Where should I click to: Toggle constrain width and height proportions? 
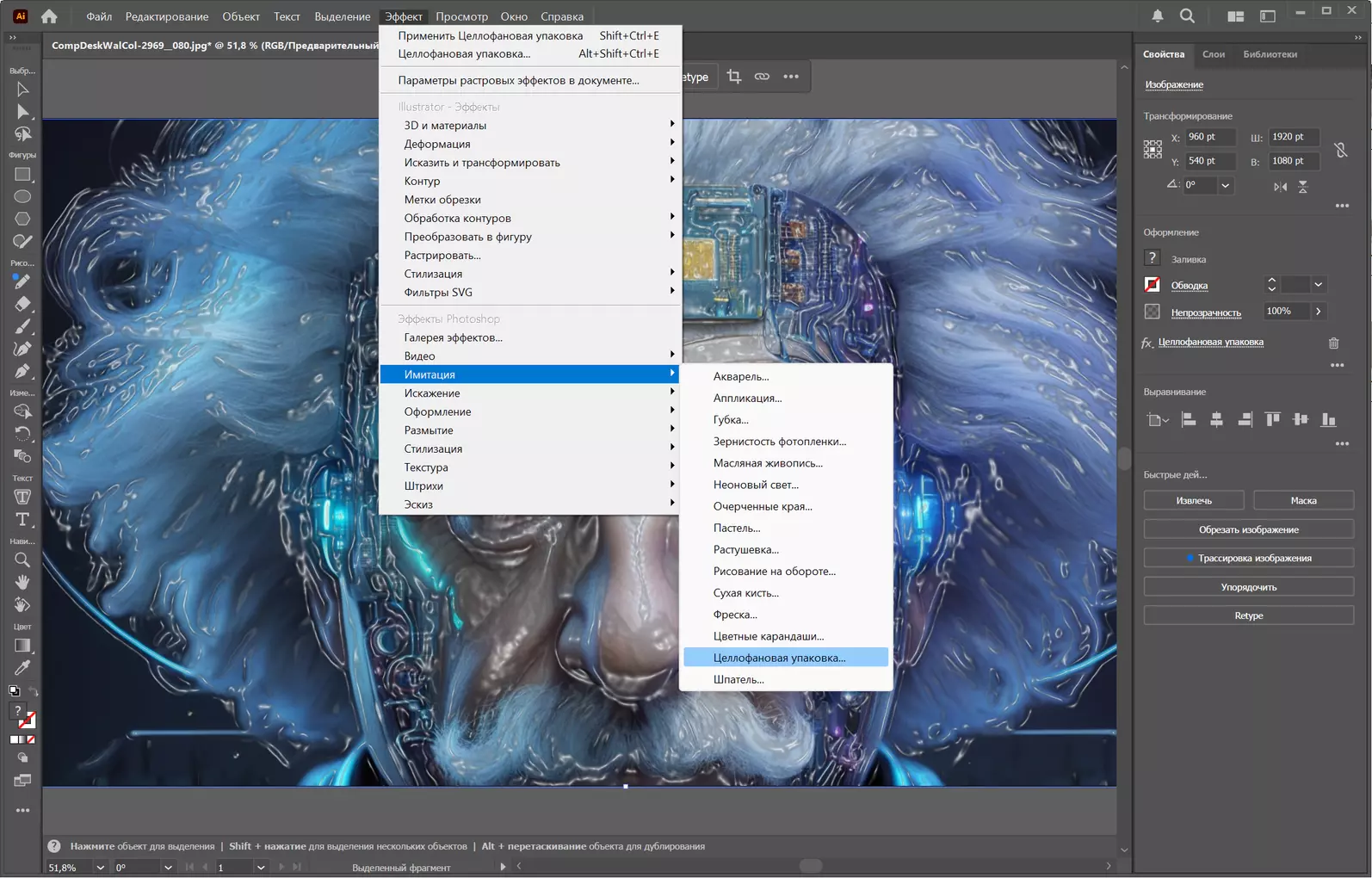(x=1340, y=149)
